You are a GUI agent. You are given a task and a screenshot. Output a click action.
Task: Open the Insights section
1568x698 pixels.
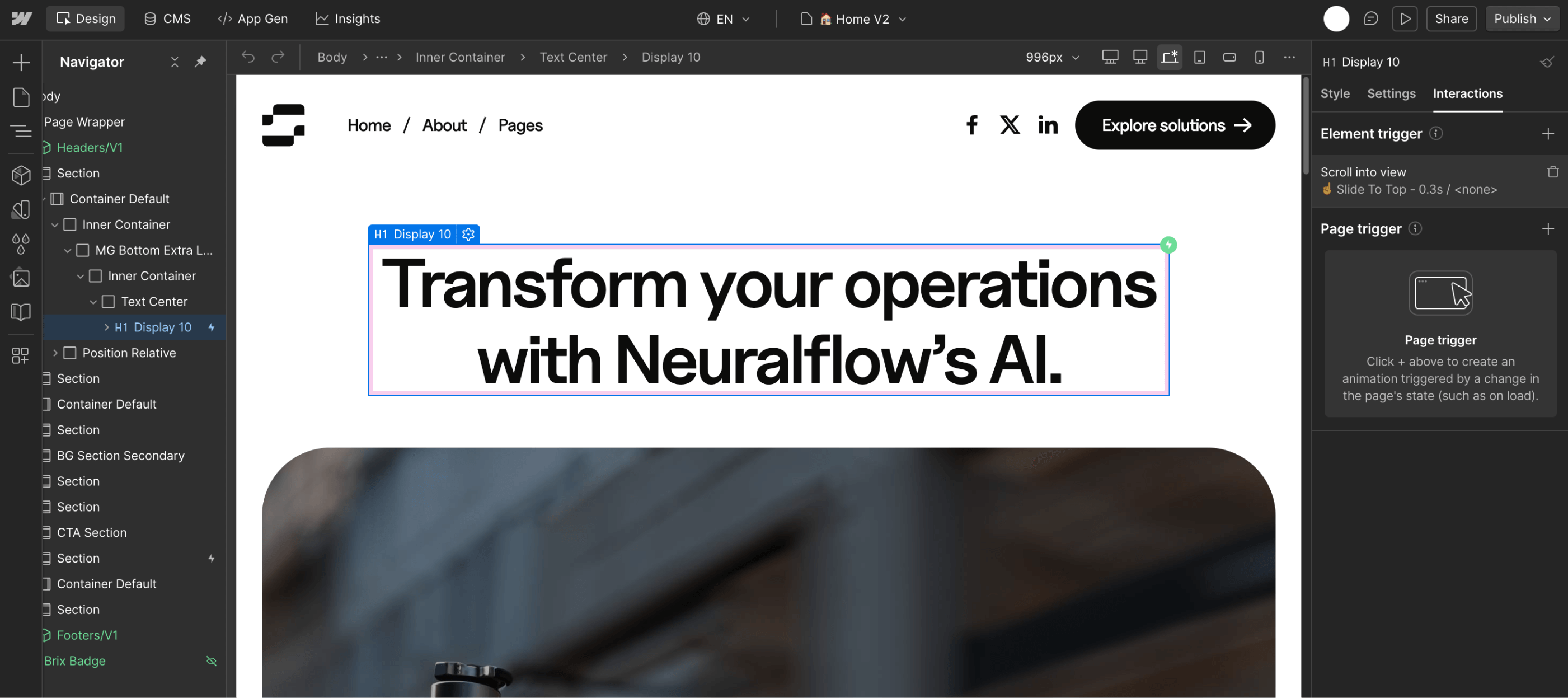coord(347,18)
